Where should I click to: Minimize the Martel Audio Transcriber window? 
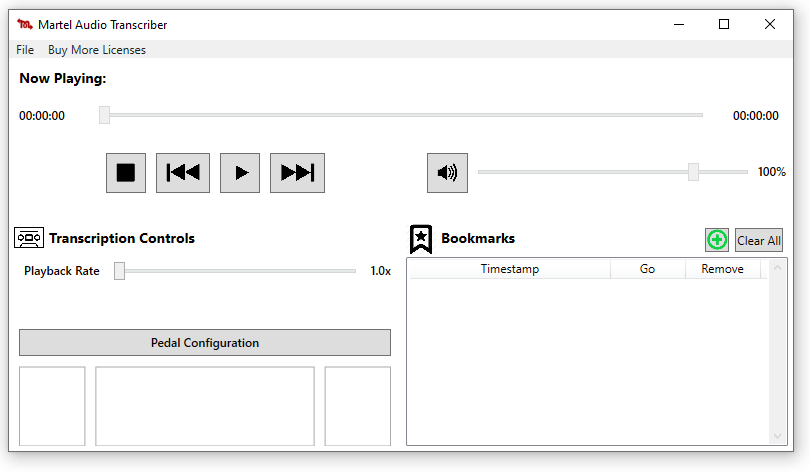(x=679, y=24)
